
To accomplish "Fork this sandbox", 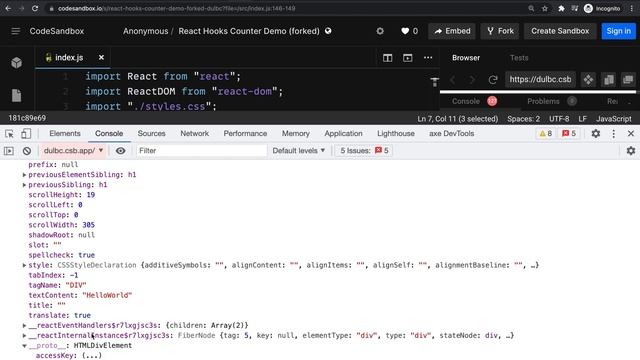I will pos(500,31).
